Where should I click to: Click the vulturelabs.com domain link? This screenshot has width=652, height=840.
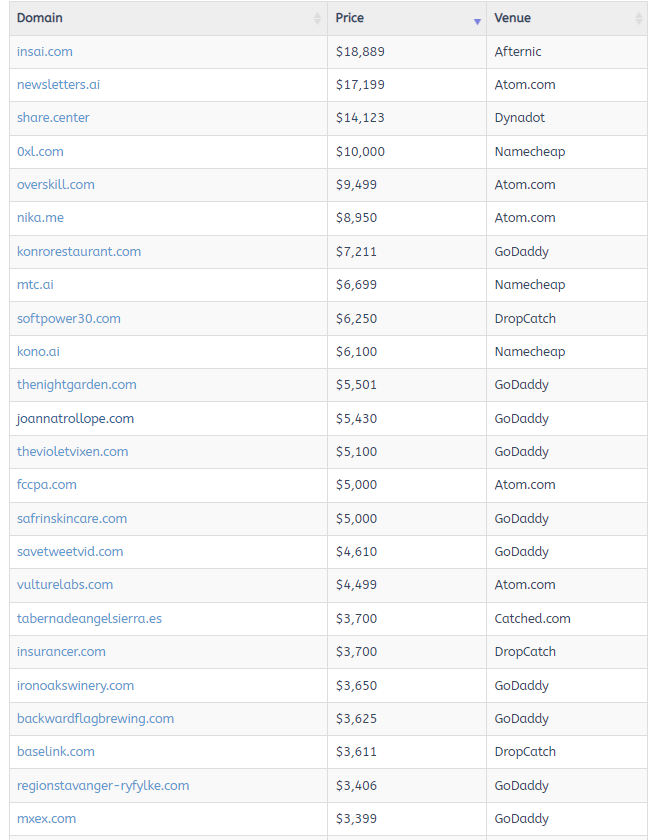point(65,584)
